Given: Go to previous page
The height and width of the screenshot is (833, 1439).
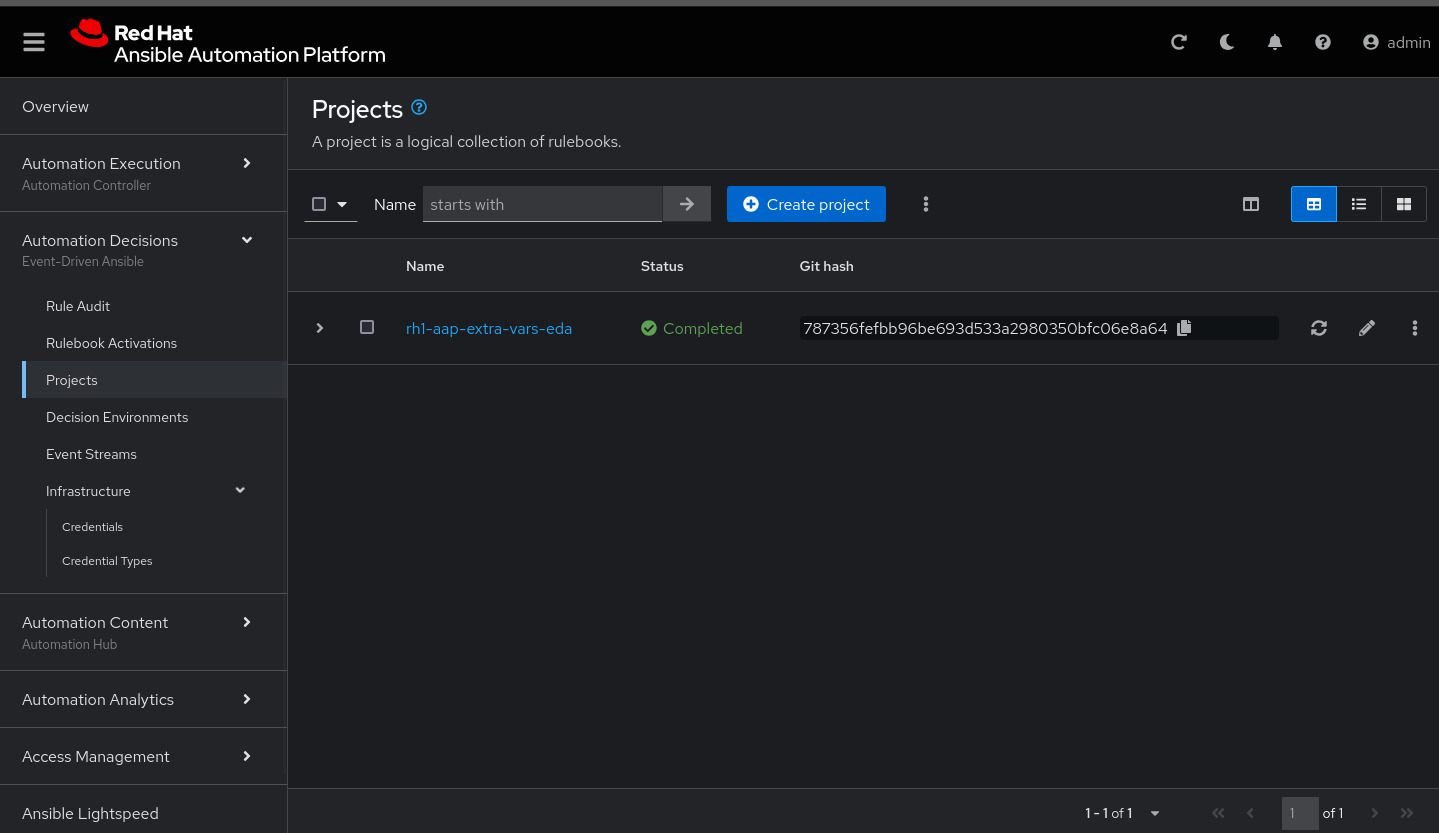Looking at the screenshot, I should tap(1250, 813).
